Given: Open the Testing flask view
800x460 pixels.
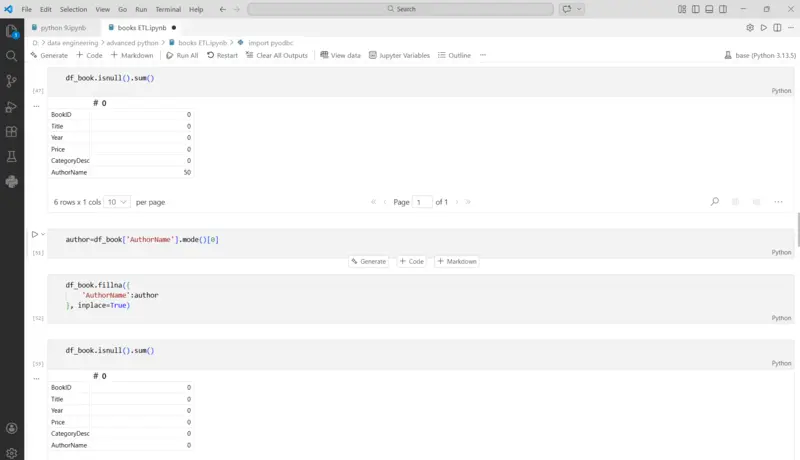Looking at the screenshot, I should [11, 157].
